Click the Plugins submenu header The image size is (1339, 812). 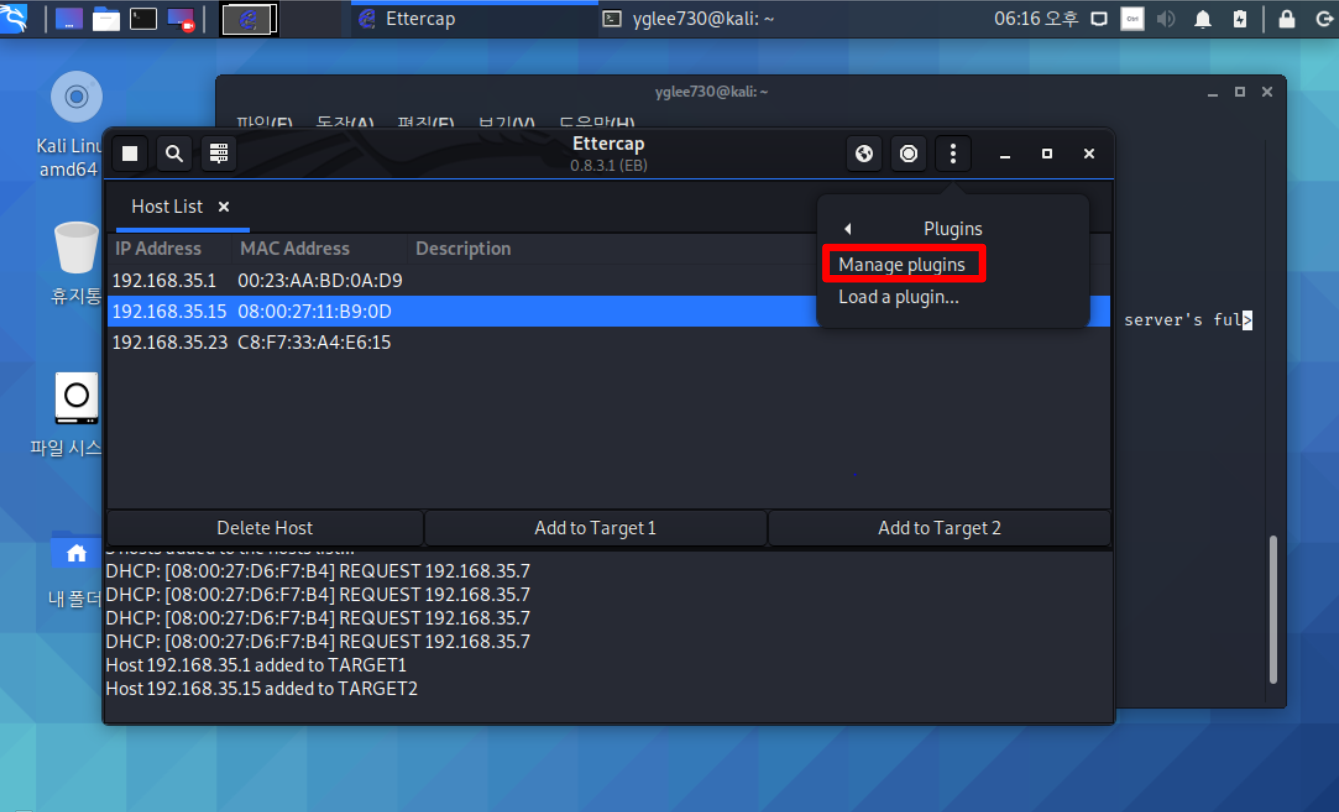click(x=952, y=229)
